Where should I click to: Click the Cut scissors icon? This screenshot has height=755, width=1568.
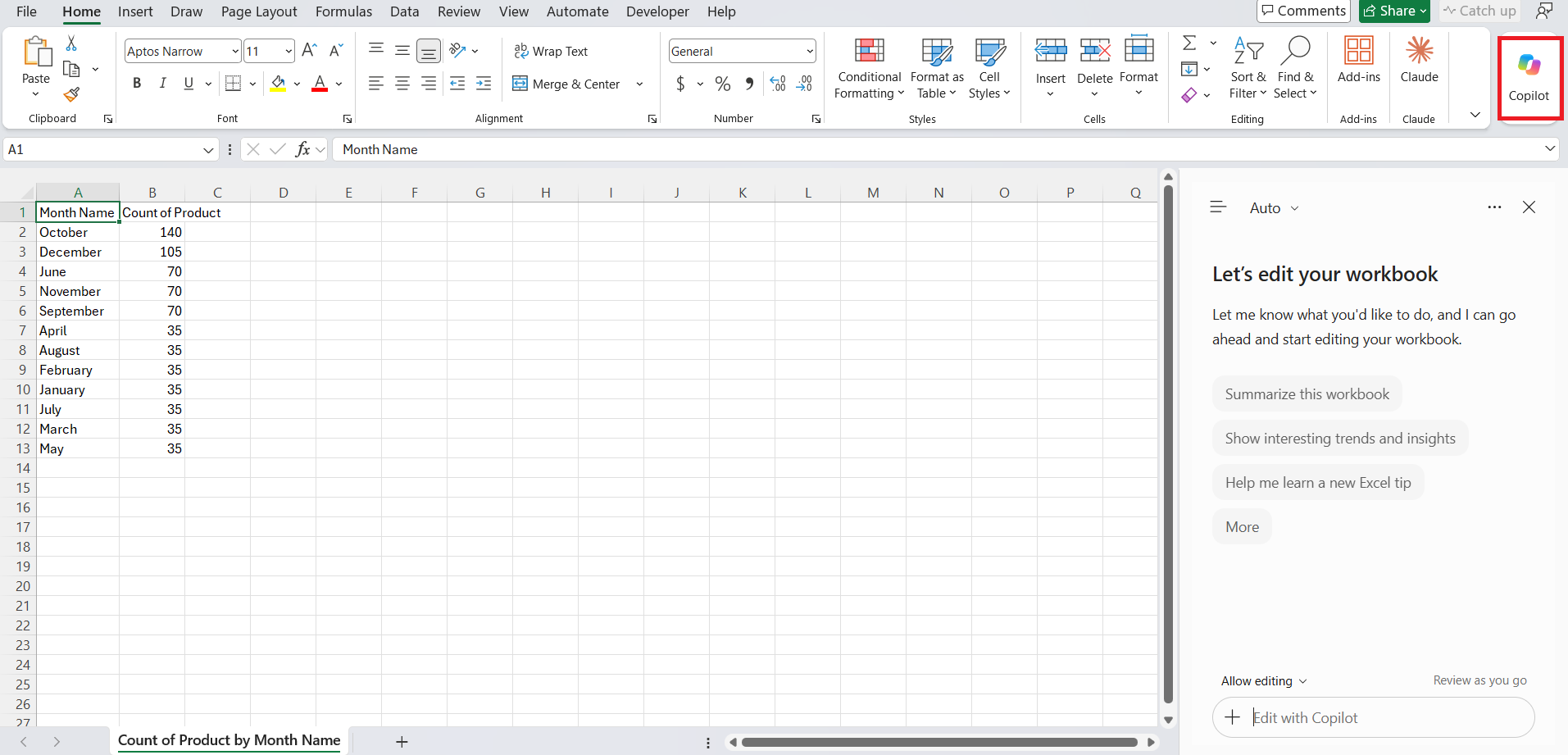pos(71,43)
